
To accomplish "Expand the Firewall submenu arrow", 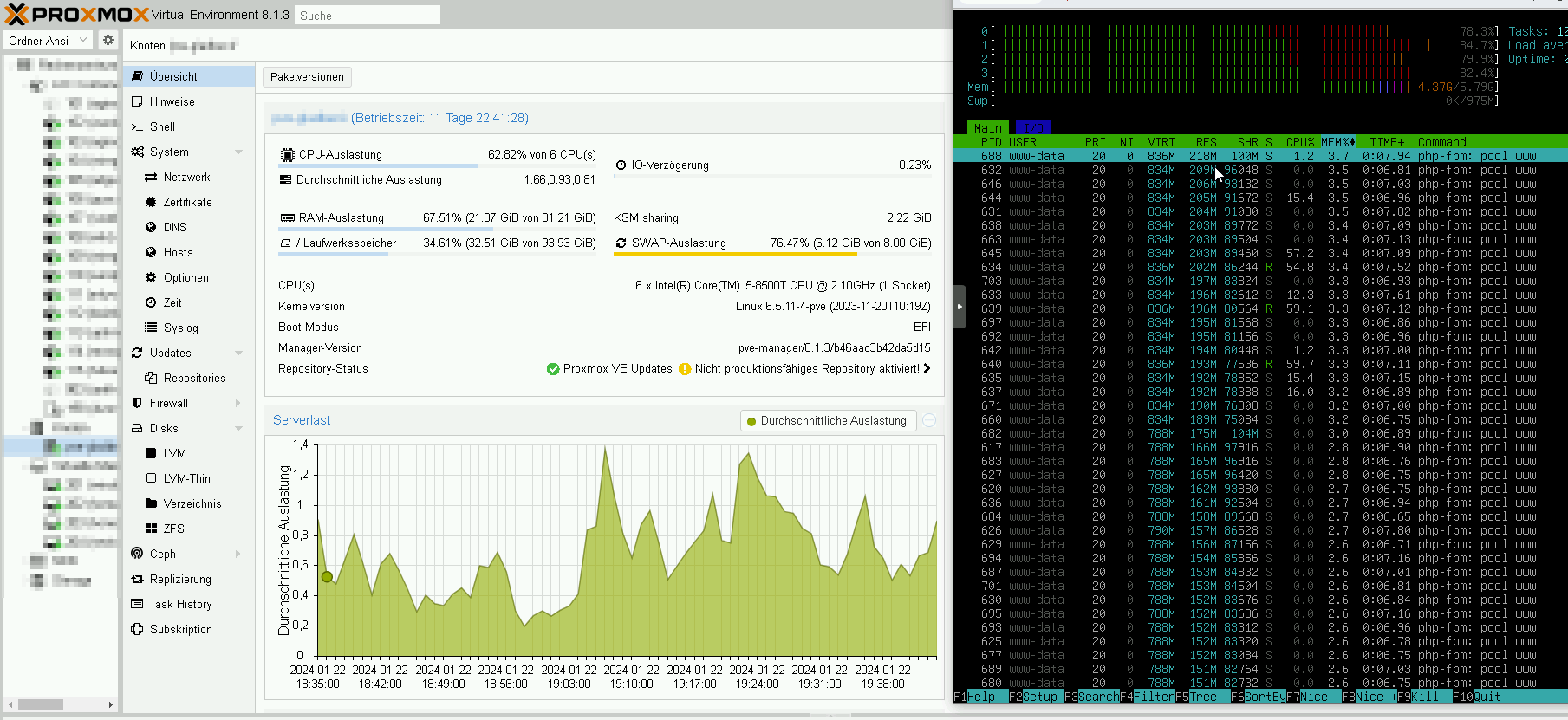I will pos(238,404).
